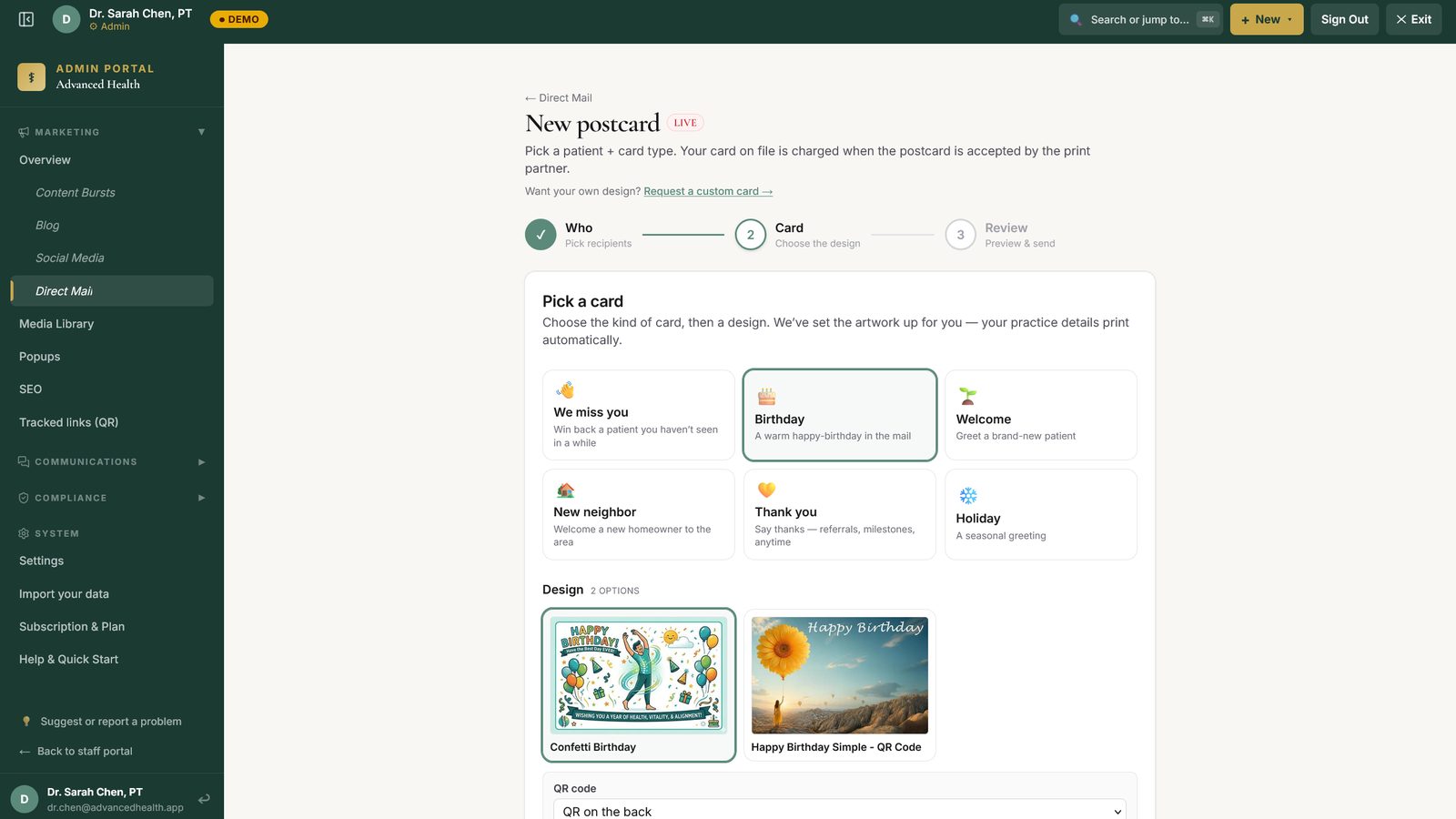Click the D avatar in top bar
This screenshot has height=819, width=1456.
tap(66, 19)
